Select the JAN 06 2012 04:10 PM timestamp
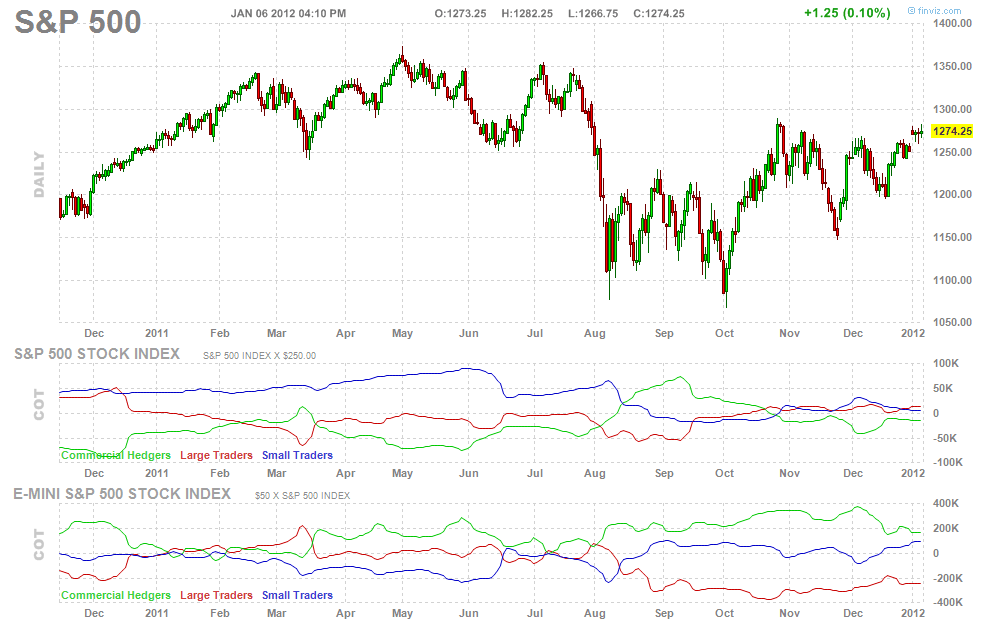This screenshot has width=1006, height=629. [288, 13]
